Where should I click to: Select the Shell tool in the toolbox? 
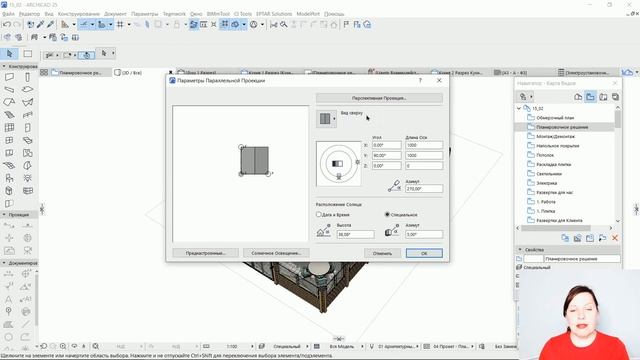tap(27, 102)
